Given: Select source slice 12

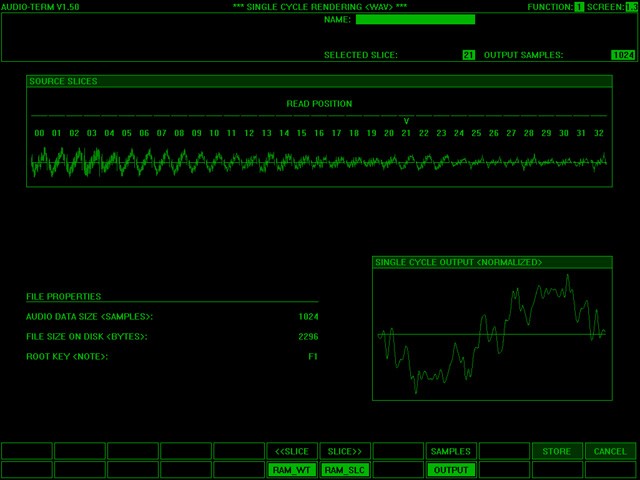Looking at the screenshot, I should coord(249,133).
